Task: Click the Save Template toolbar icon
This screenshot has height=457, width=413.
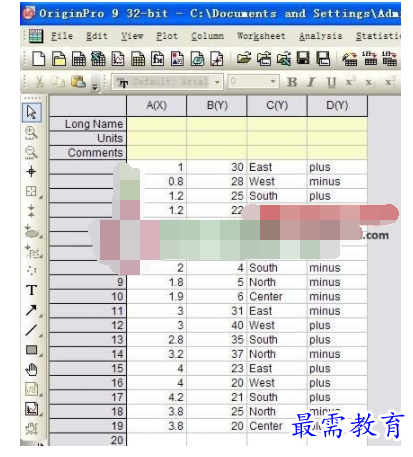Action: tap(323, 59)
